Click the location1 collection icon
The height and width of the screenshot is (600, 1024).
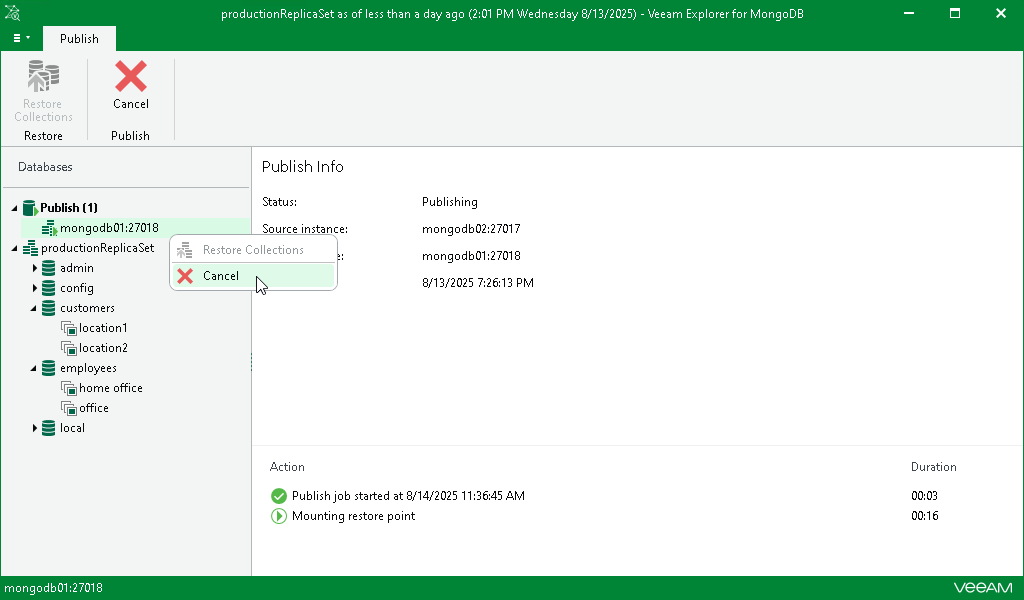69,328
